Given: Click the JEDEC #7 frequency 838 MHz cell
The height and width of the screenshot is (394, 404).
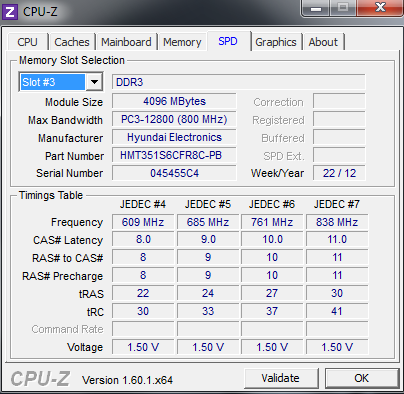Looking at the screenshot, I should coord(337,222).
